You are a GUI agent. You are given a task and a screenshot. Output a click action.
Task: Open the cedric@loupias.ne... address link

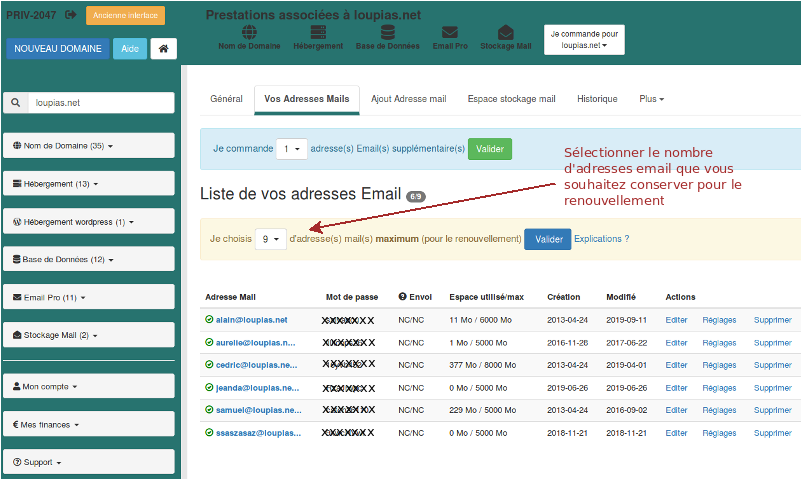(257, 365)
